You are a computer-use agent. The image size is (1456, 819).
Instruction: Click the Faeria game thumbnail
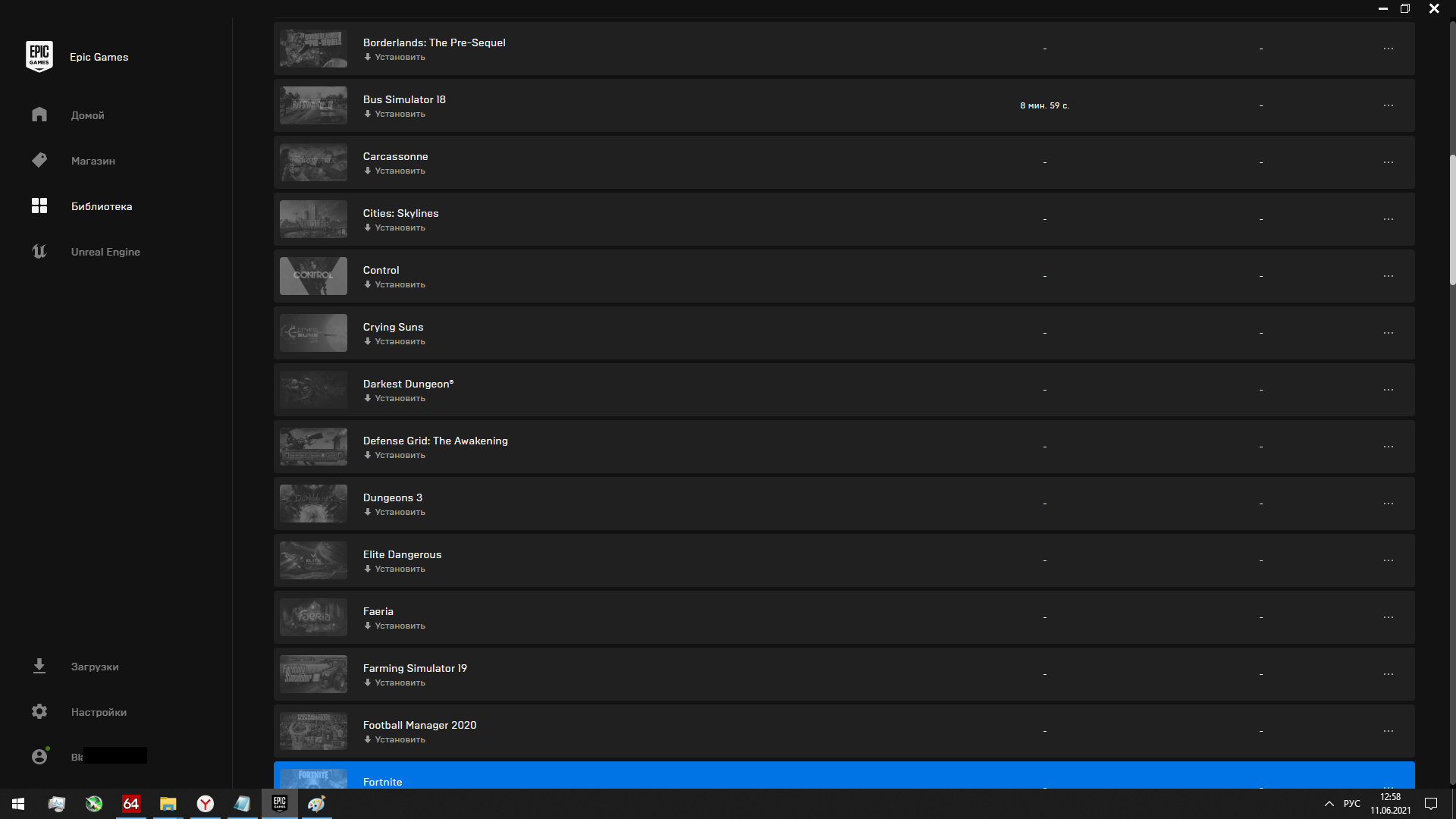pyautogui.click(x=313, y=617)
